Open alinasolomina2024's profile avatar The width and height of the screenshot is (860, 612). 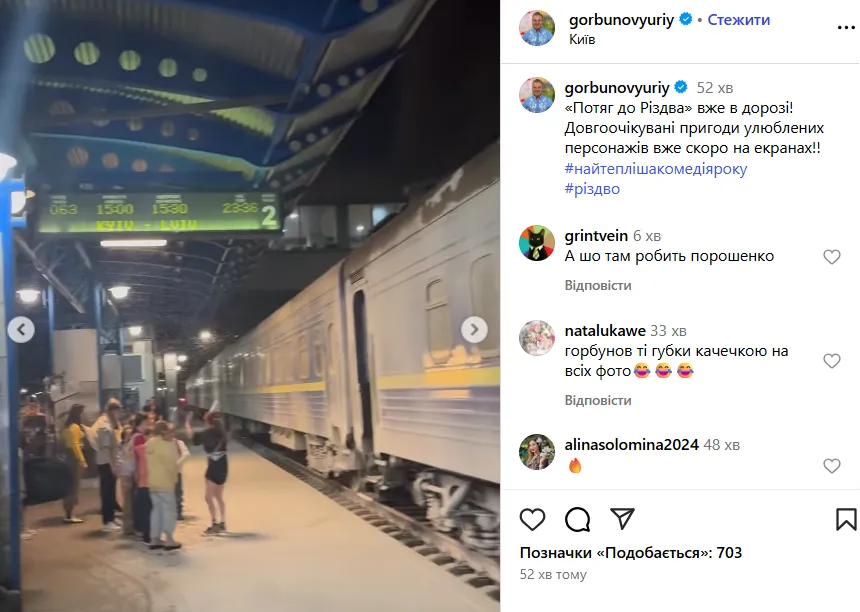[x=537, y=452]
